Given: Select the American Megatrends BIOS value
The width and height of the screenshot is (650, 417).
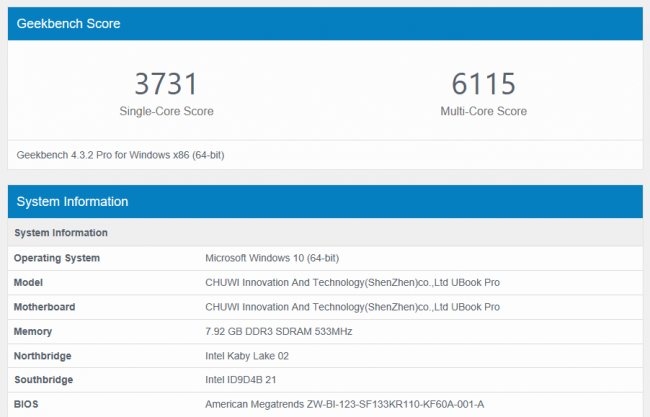Looking at the screenshot, I should click(x=344, y=404).
